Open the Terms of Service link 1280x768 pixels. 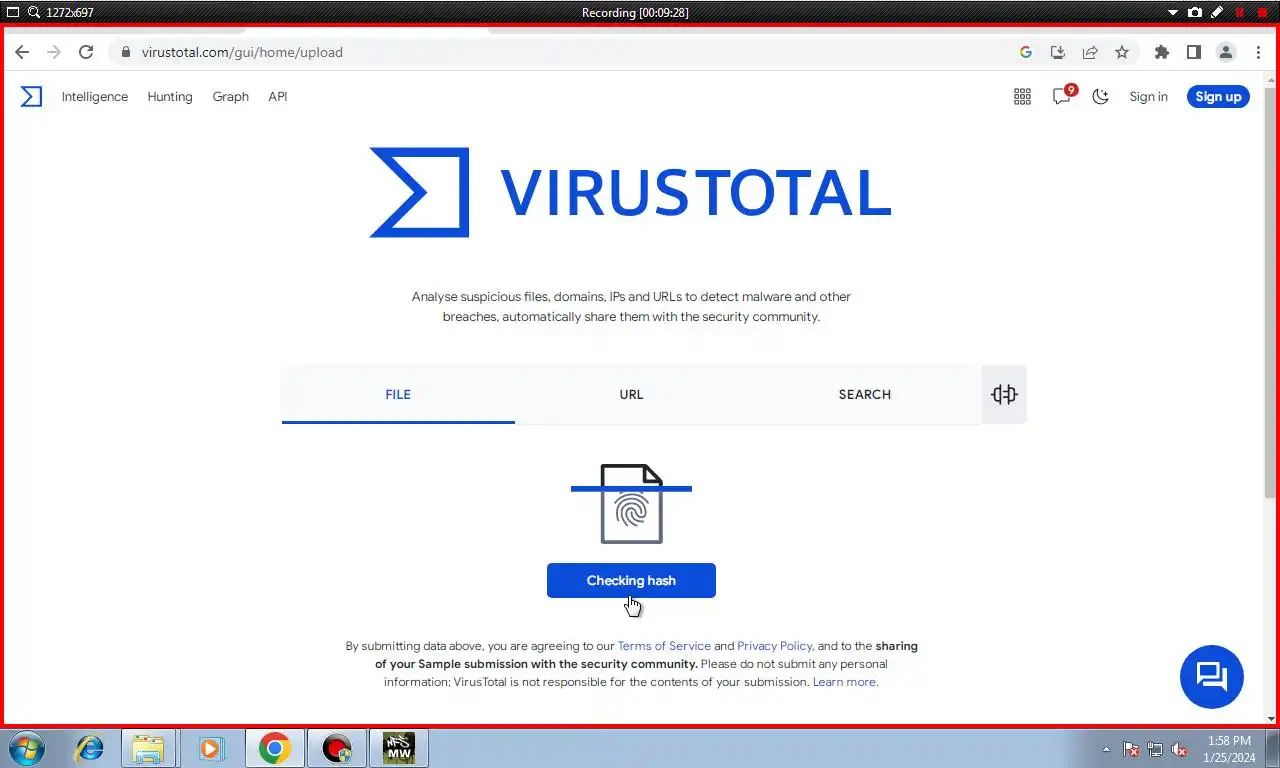664,646
